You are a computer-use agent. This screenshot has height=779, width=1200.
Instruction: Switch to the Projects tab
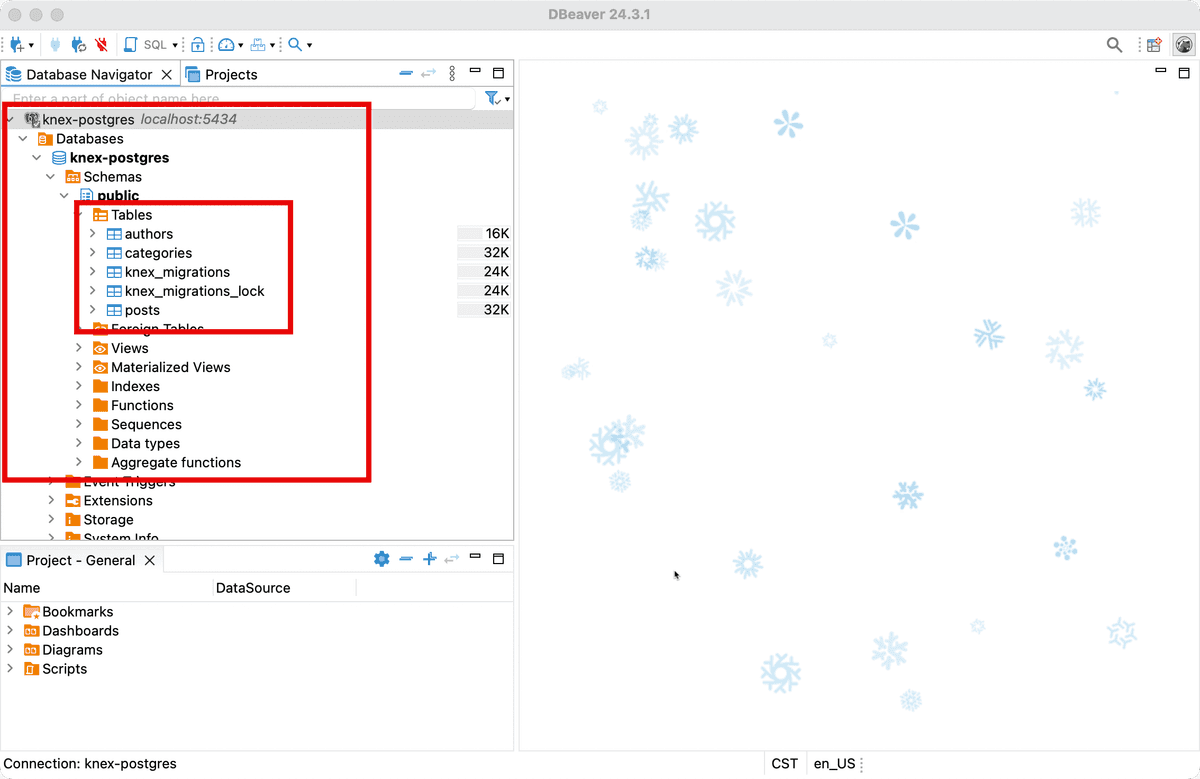222,74
